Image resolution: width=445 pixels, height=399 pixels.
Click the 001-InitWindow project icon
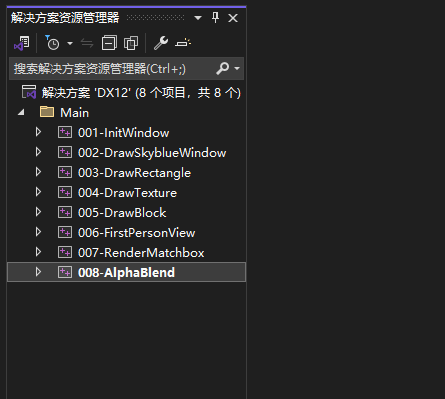(x=65, y=132)
